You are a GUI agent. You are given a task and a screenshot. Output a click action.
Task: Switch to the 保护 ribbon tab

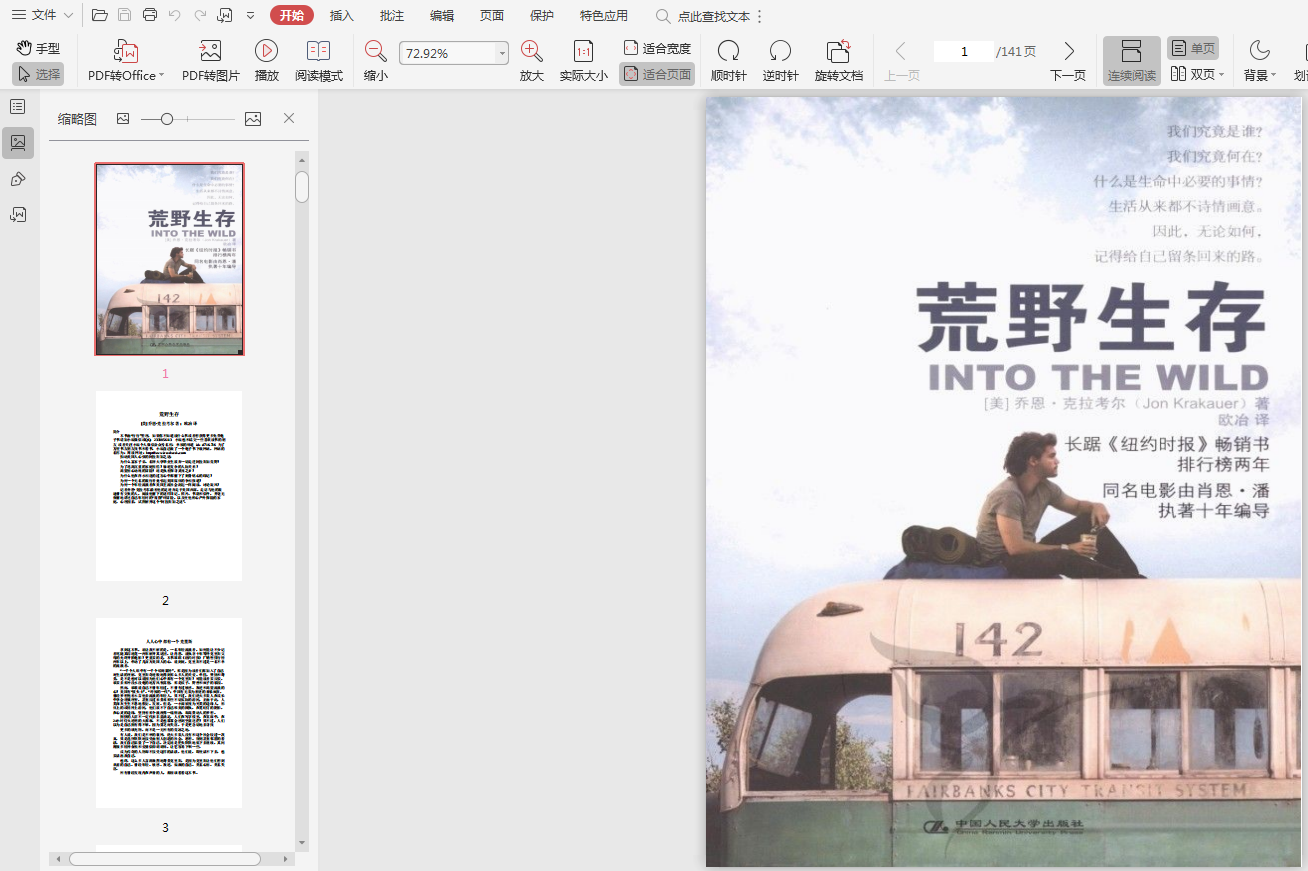542,15
